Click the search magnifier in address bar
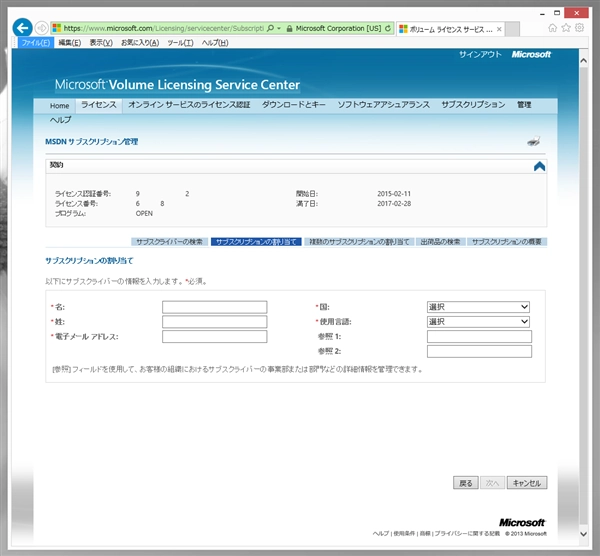Screen dimensions: 600x556 [270, 28]
